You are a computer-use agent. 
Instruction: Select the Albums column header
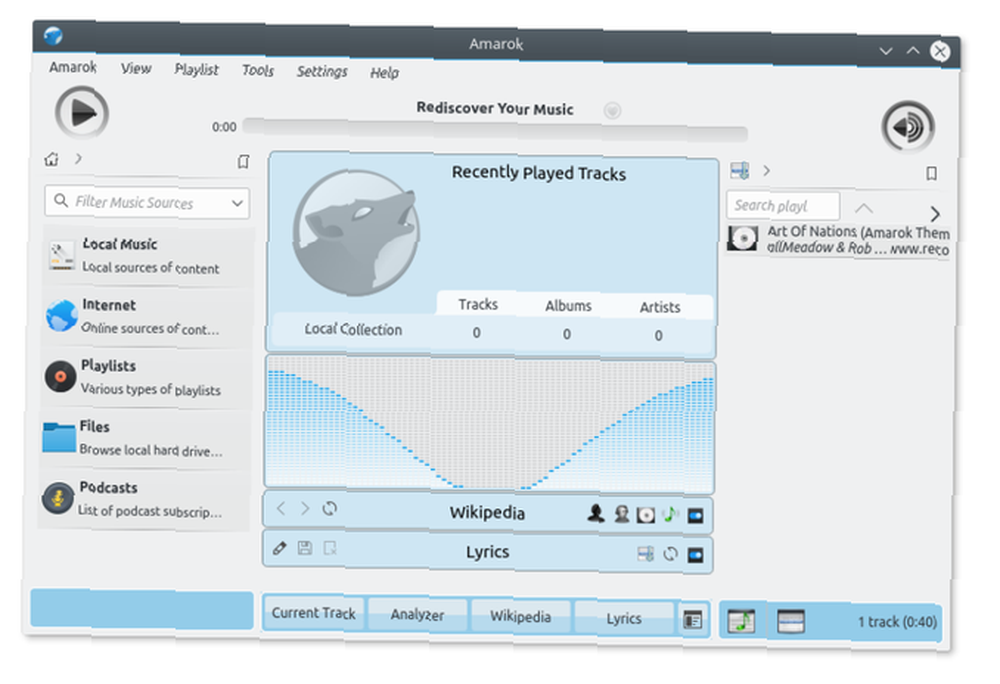(x=568, y=306)
